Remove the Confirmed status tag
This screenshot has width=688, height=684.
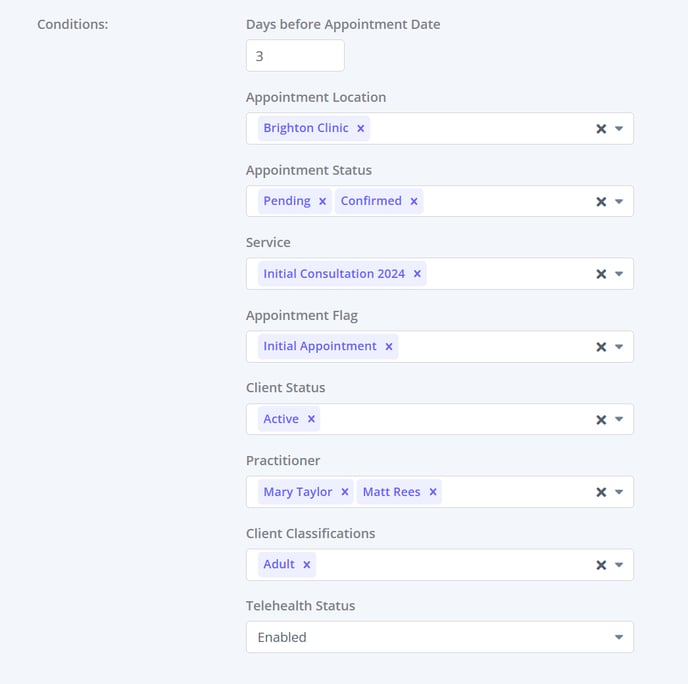click(414, 201)
